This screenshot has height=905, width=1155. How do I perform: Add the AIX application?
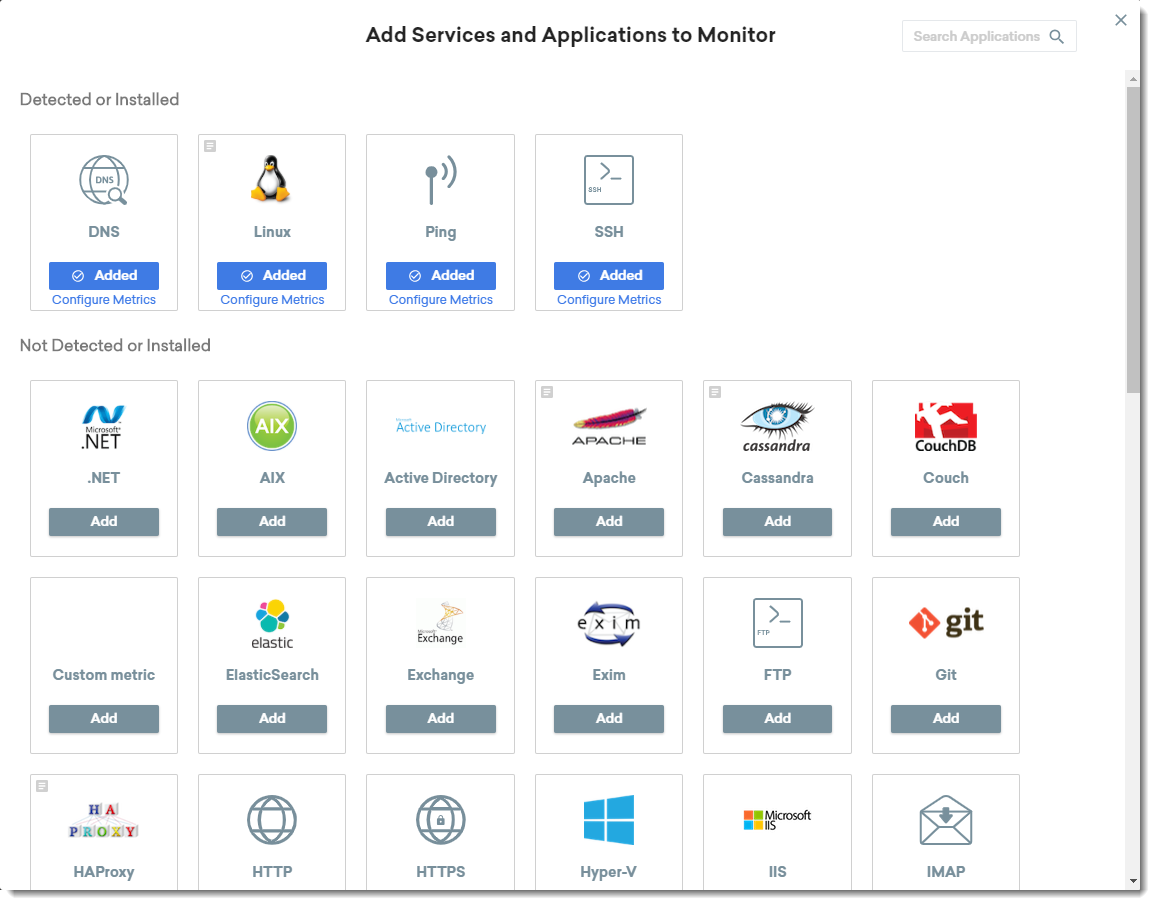(272, 521)
